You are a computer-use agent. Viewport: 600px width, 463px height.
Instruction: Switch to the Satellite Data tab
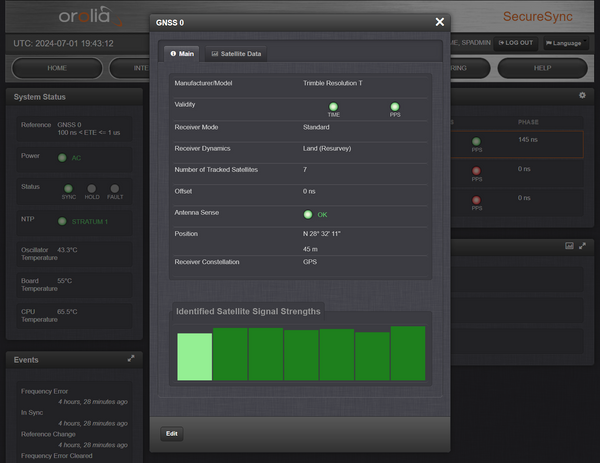[236, 54]
